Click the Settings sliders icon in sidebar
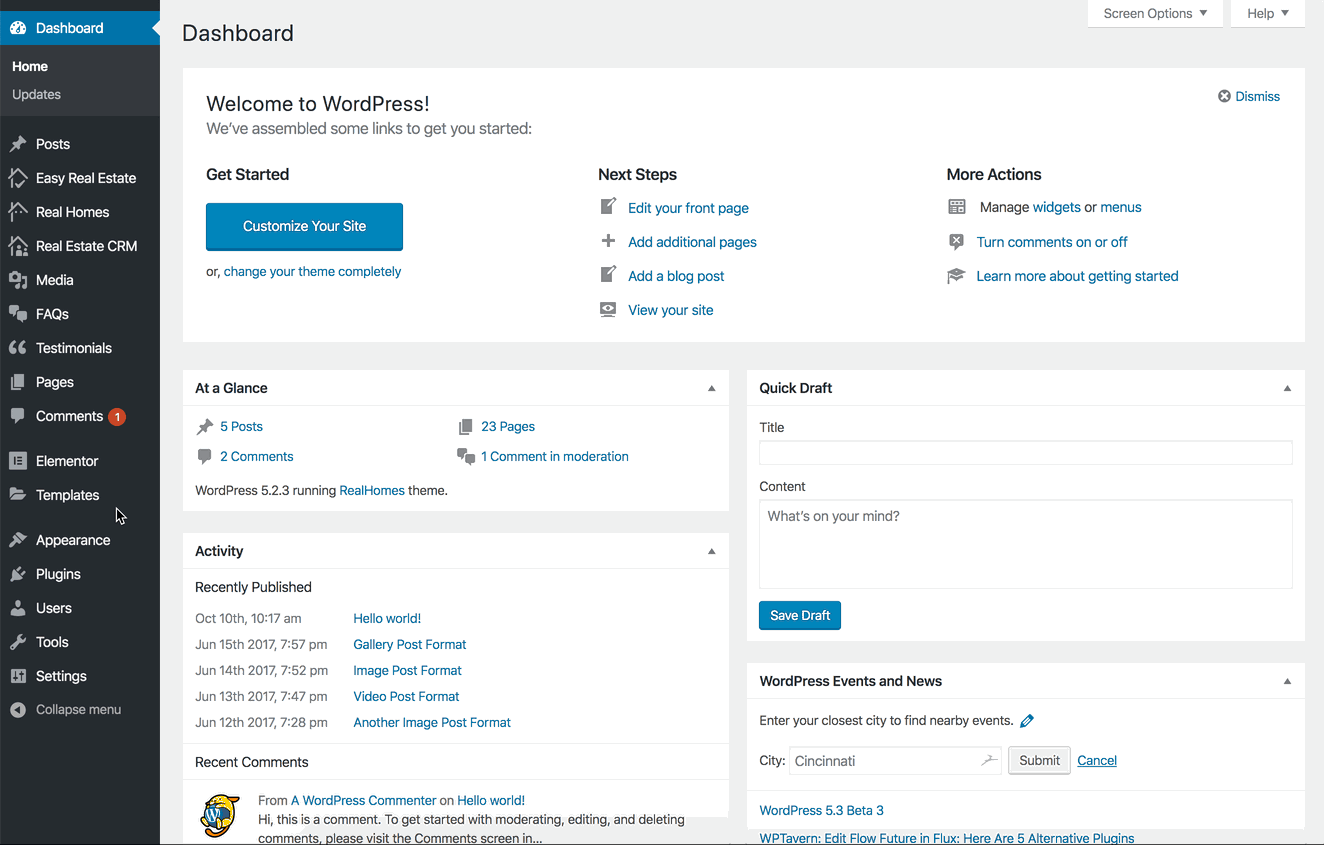The height and width of the screenshot is (845, 1324). (18, 676)
